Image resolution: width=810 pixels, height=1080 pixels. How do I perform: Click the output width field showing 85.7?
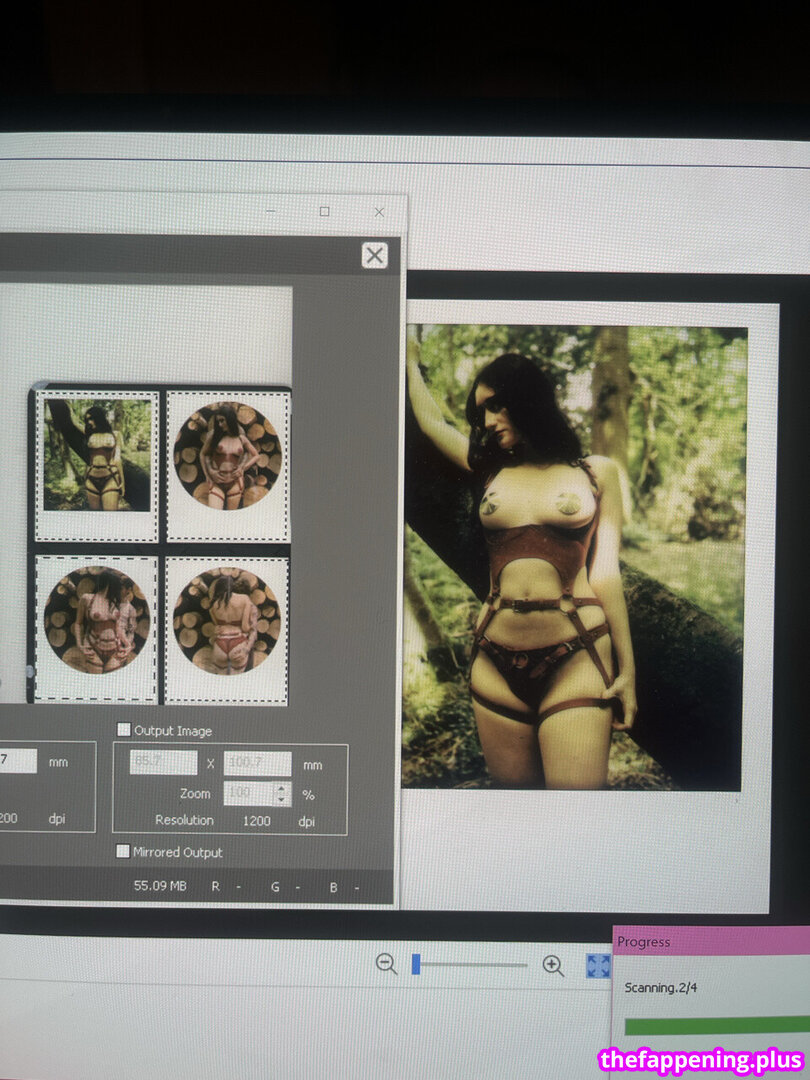164,764
